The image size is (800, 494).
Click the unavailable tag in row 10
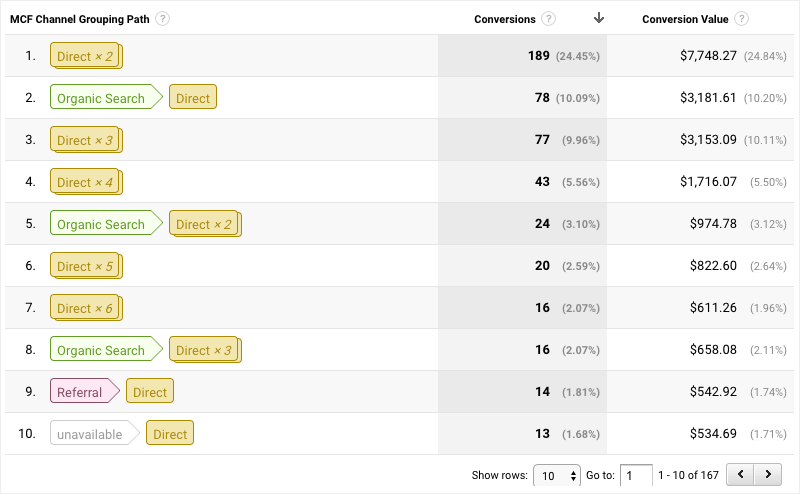pos(91,434)
